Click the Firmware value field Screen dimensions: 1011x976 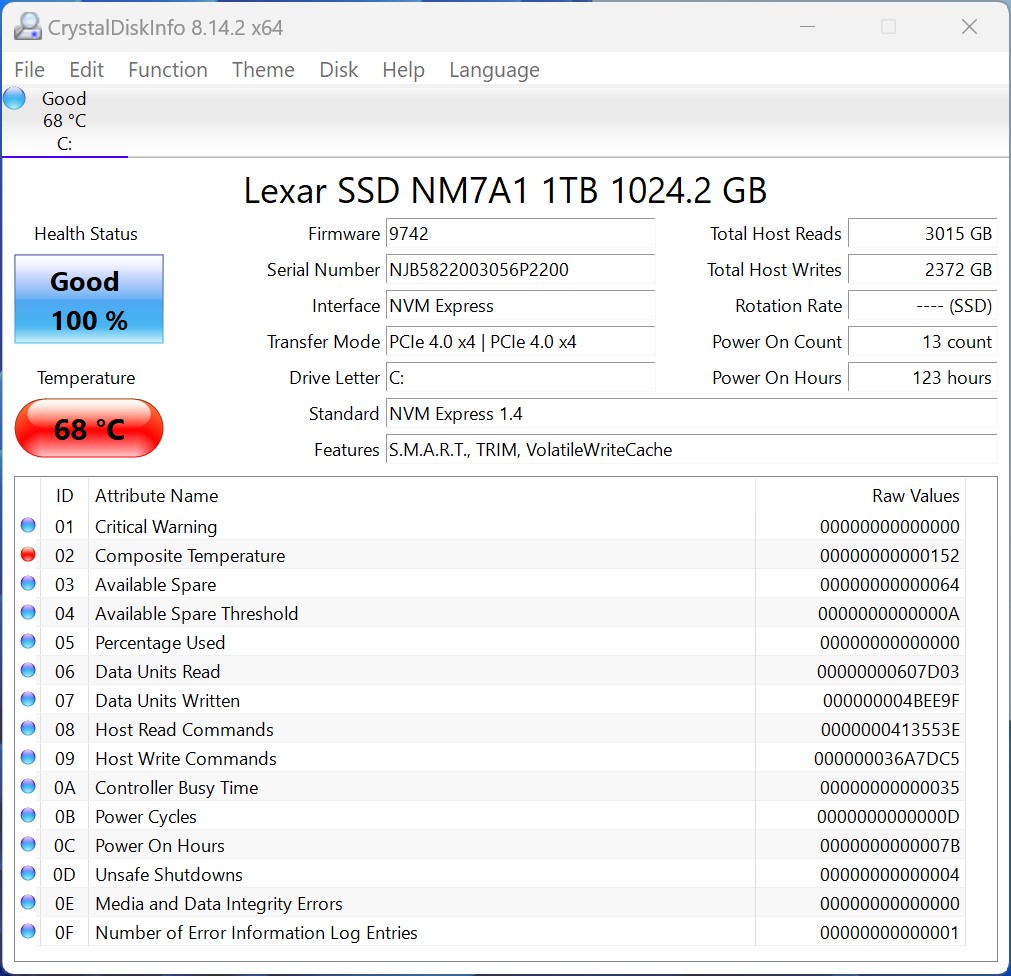[x=520, y=234]
